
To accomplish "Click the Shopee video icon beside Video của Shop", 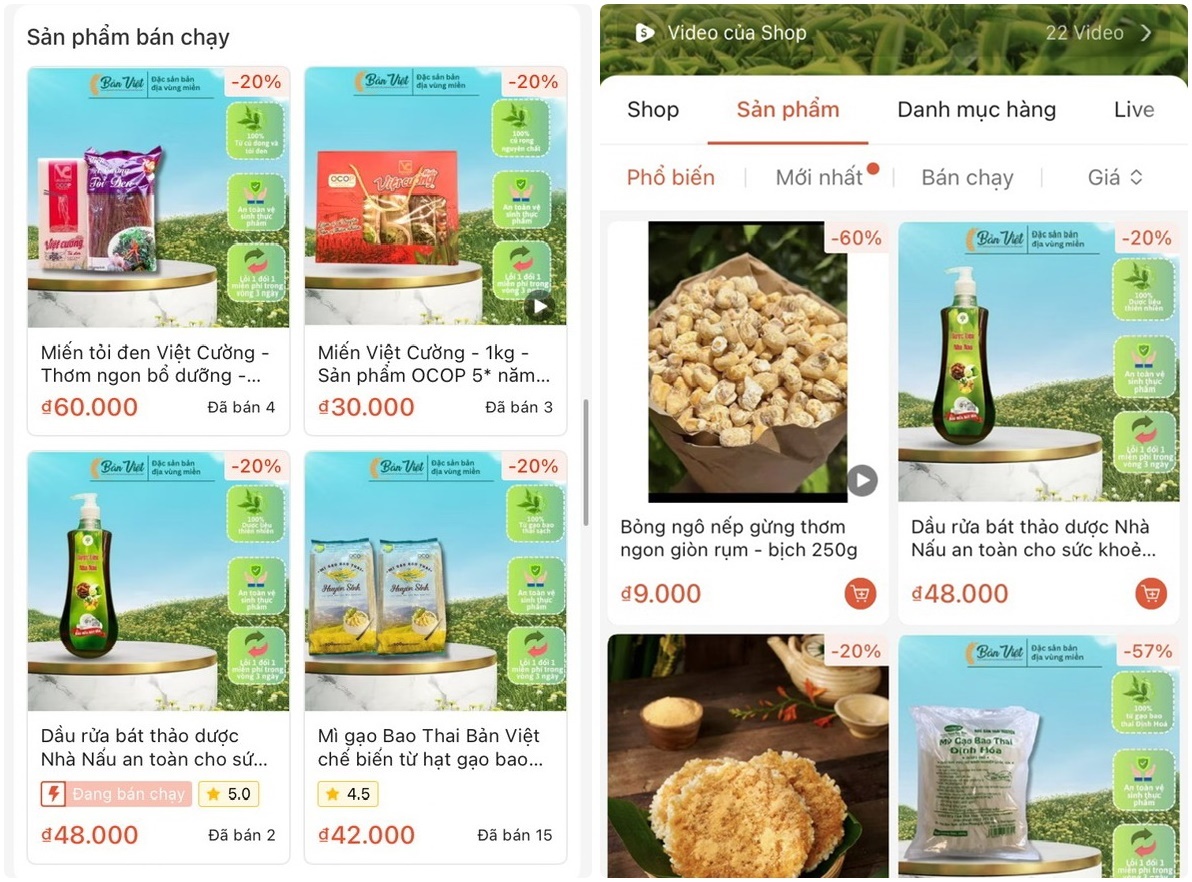I will [x=644, y=33].
